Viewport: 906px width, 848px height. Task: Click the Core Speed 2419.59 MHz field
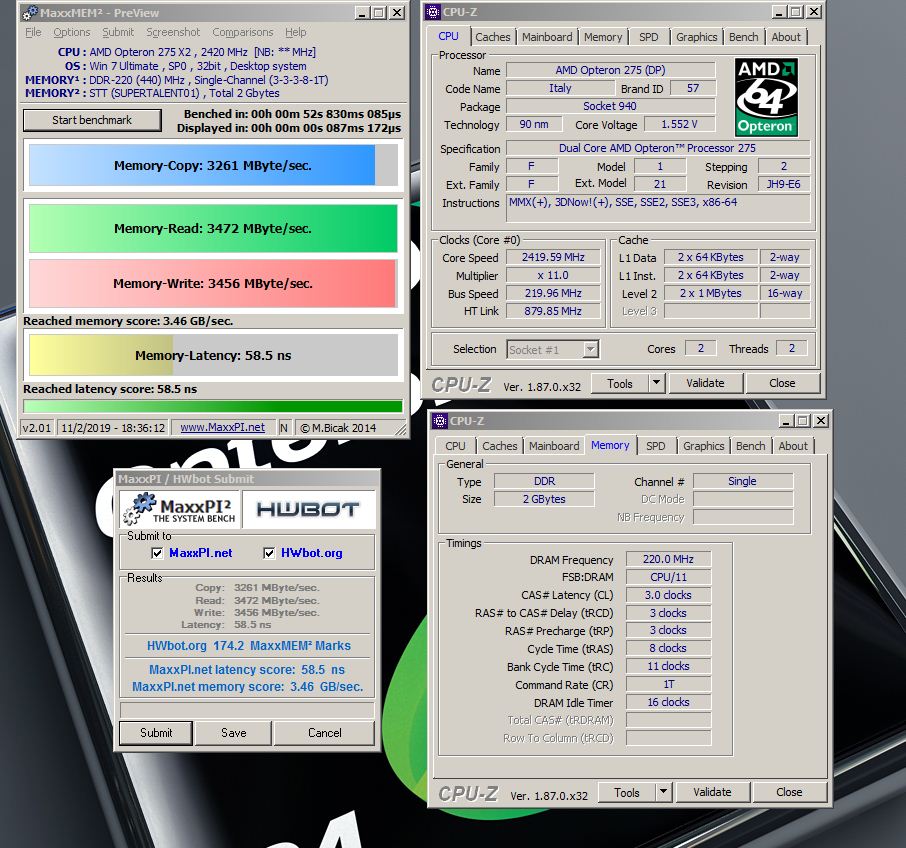(553, 257)
